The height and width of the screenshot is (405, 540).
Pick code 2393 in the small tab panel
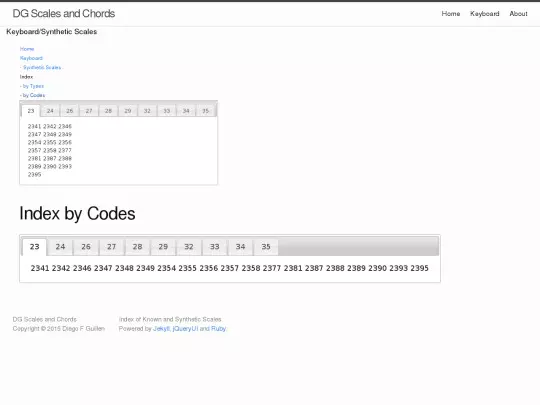pyautogui.click(x=65, y=167)
